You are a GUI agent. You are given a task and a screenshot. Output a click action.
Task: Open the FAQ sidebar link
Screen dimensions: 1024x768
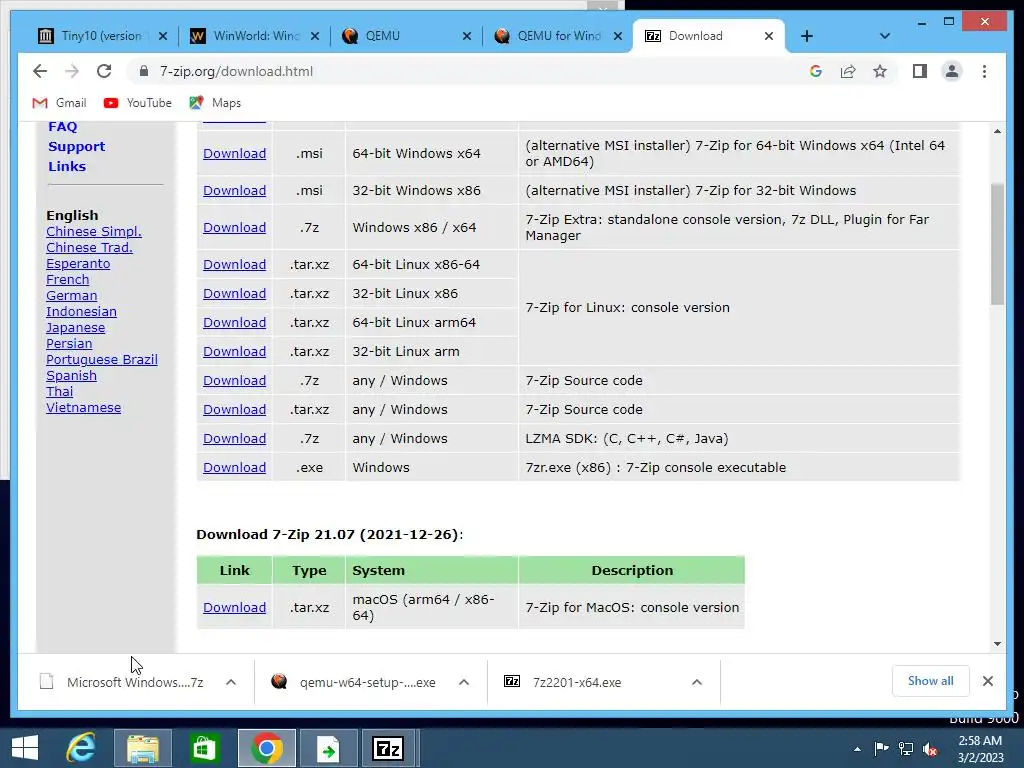pyautogui.click(x=62, y=127)
